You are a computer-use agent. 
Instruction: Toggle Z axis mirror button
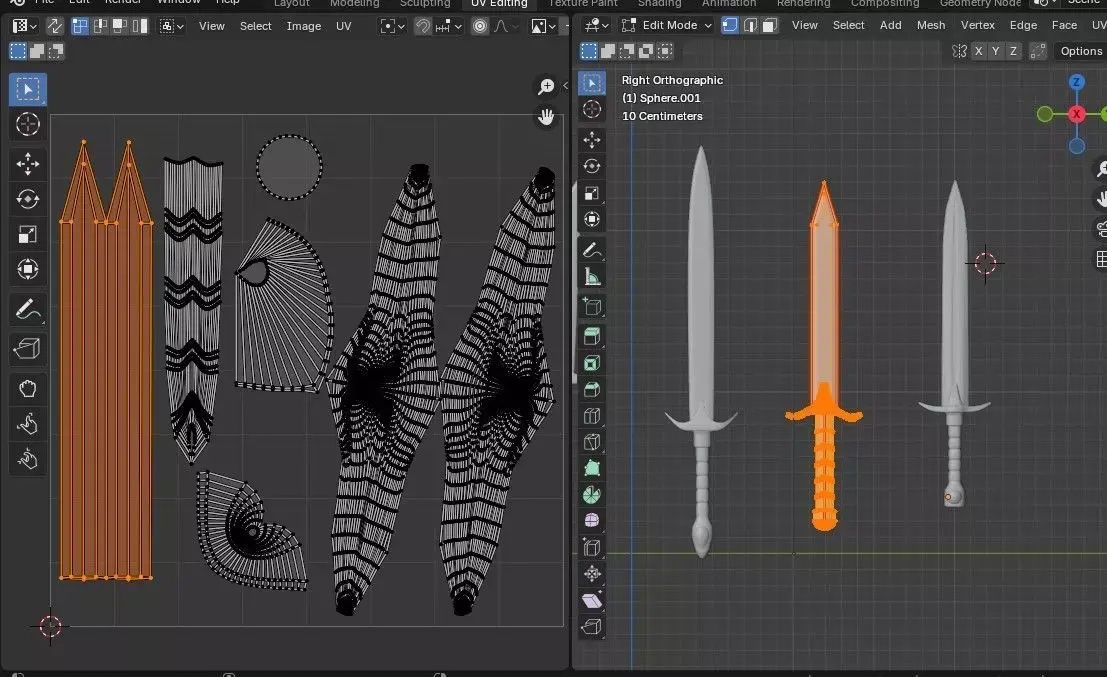tap(1013, 51)
